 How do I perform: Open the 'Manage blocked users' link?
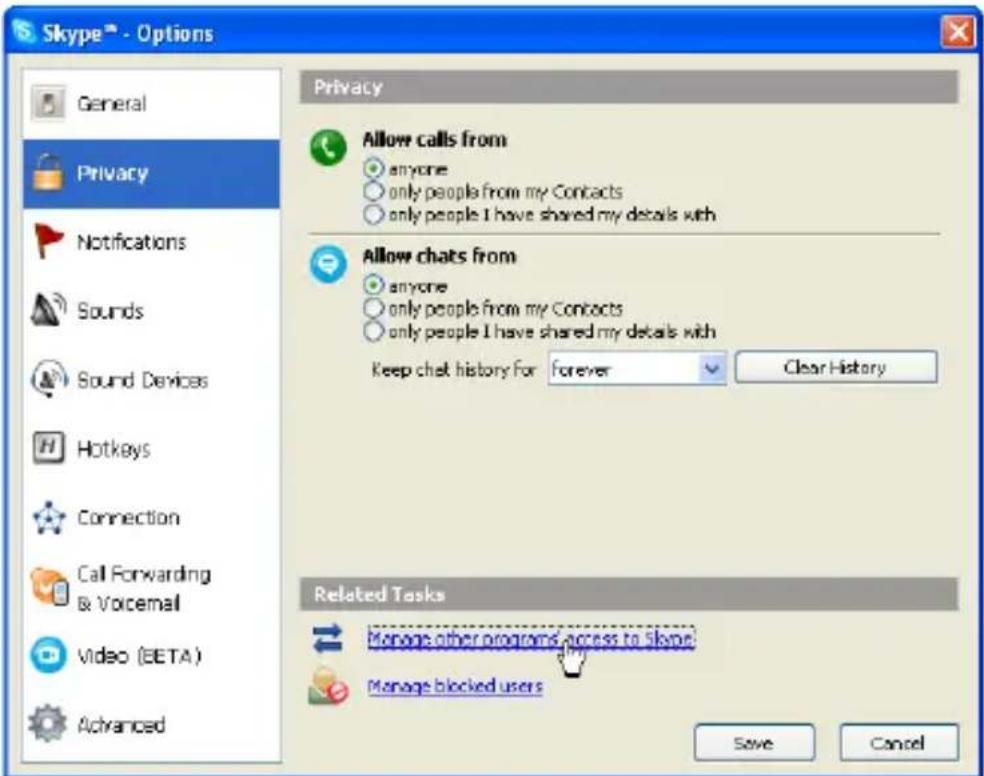tap(455, 686)
